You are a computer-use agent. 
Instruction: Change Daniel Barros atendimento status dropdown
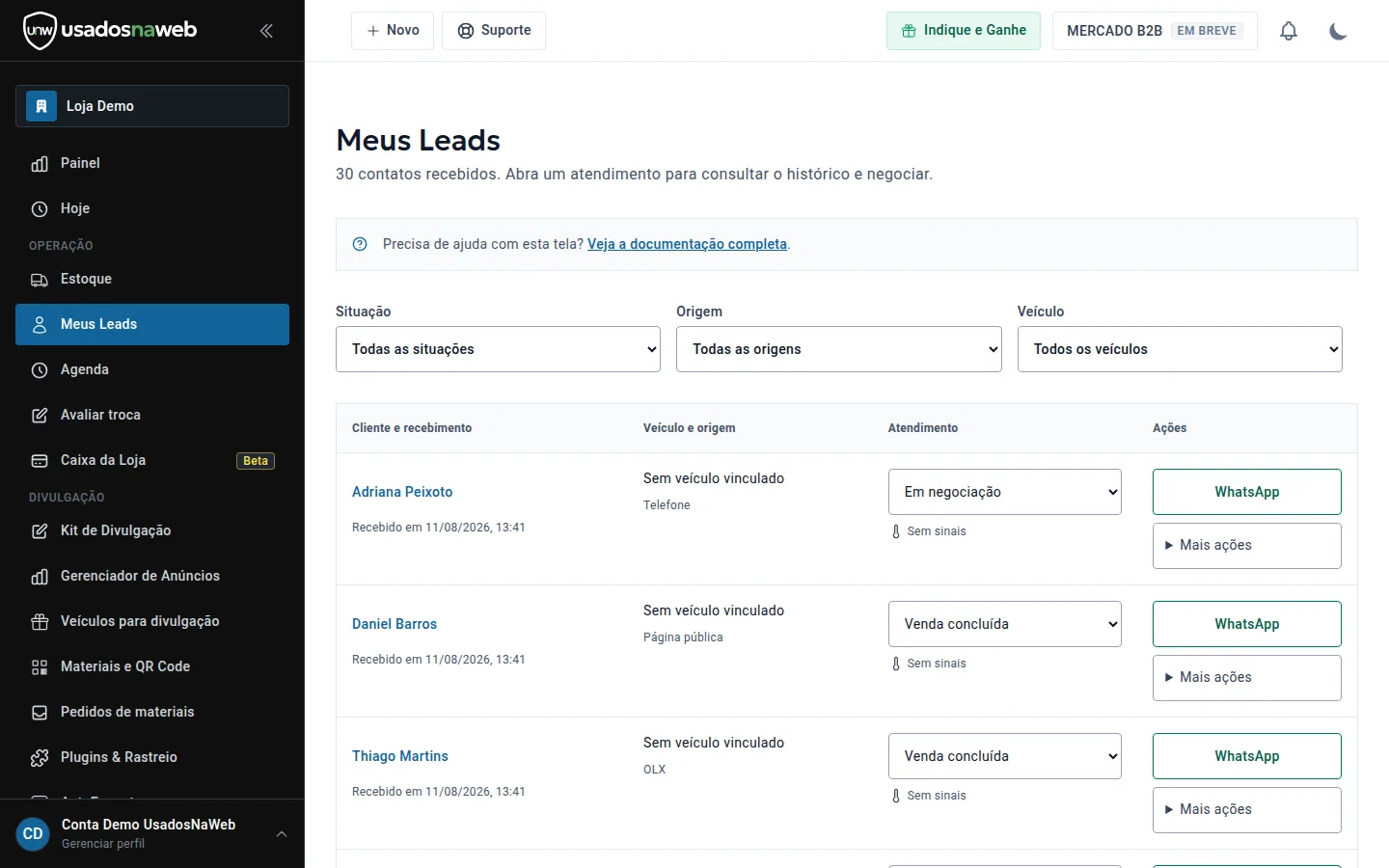(x=1005, y=624)
